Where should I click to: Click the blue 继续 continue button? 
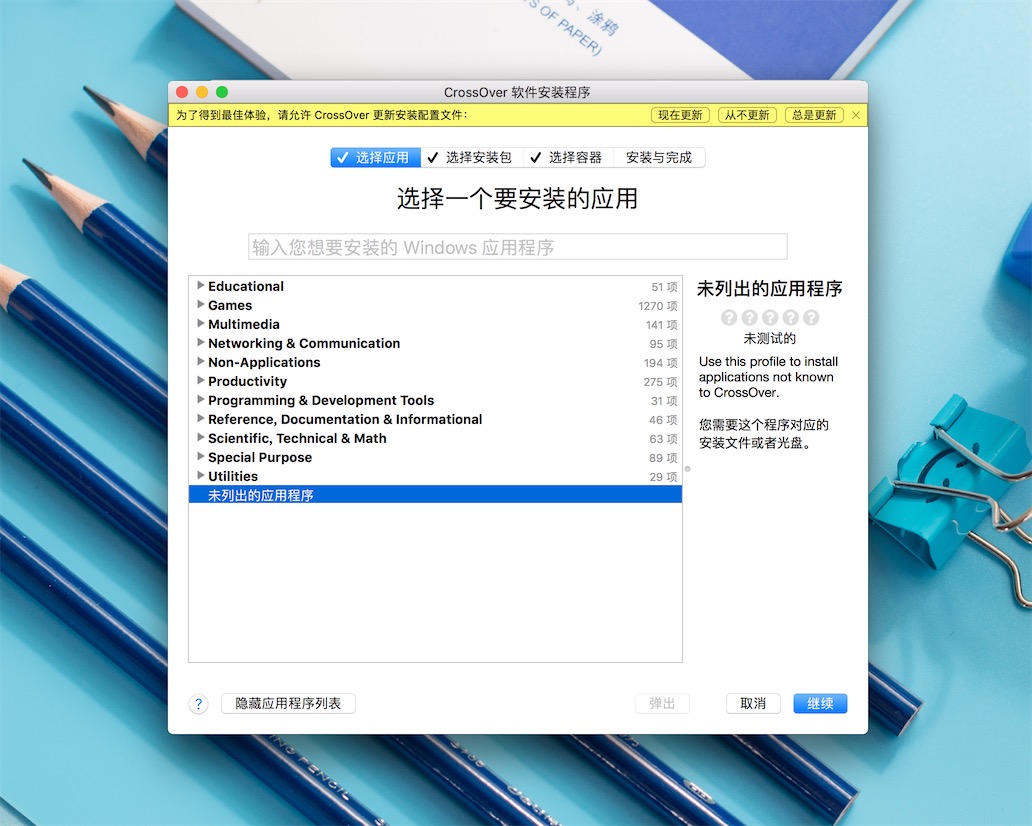click(820, 704)
